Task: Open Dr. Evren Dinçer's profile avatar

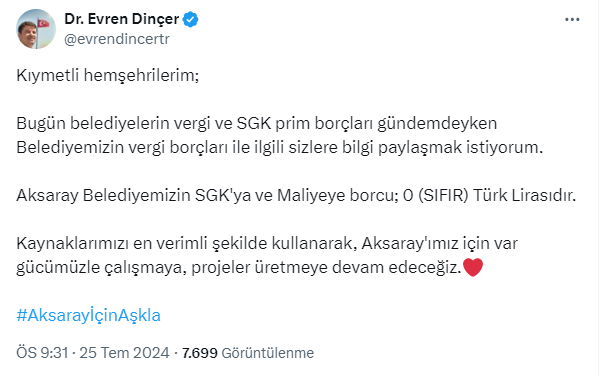Action: click(36, 29)
